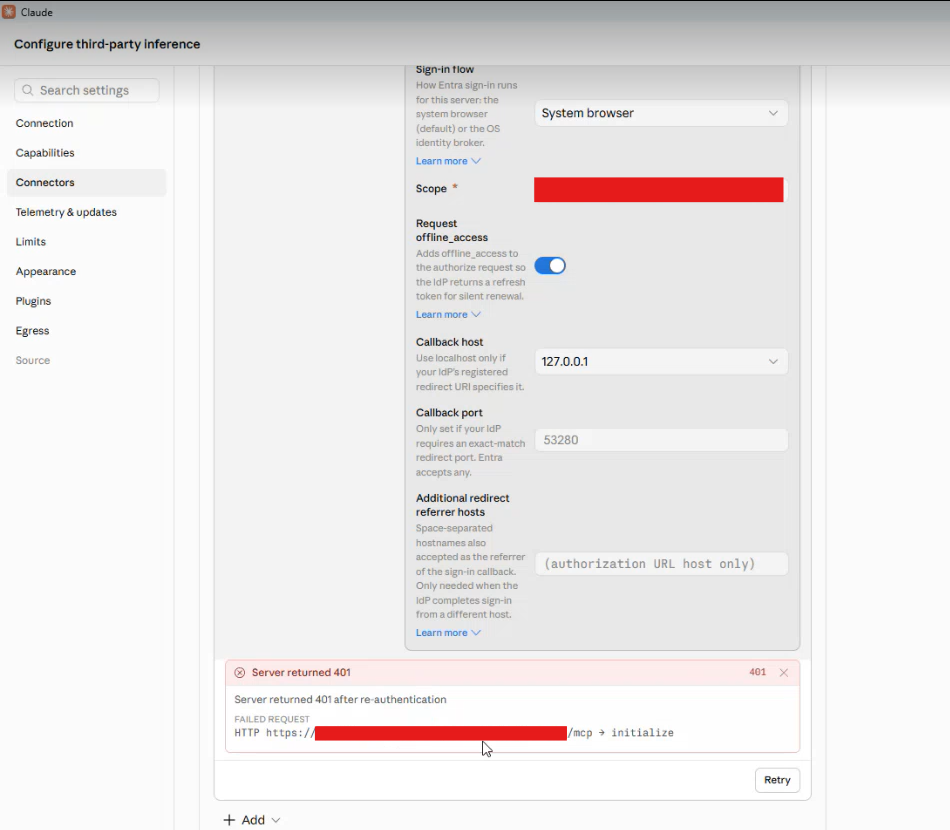Click the Retry button

(777, 780)
